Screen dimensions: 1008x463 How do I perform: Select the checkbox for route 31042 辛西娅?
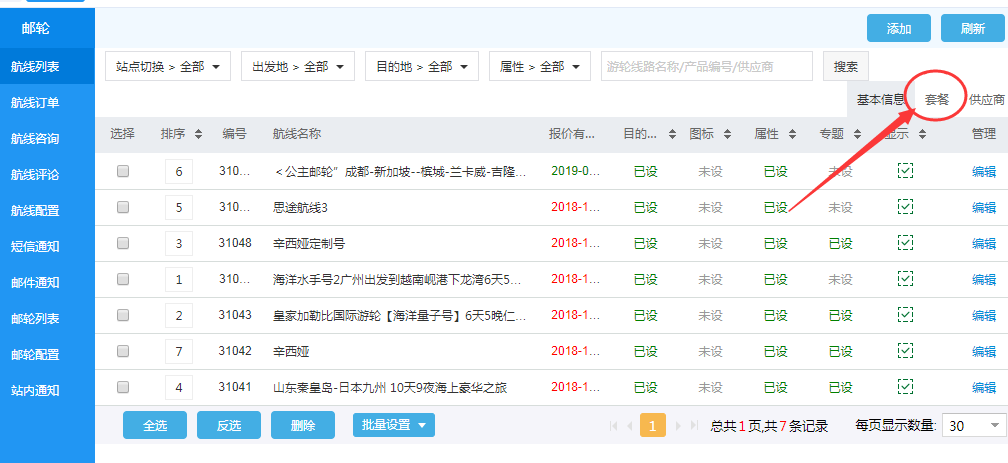point(123,351)
